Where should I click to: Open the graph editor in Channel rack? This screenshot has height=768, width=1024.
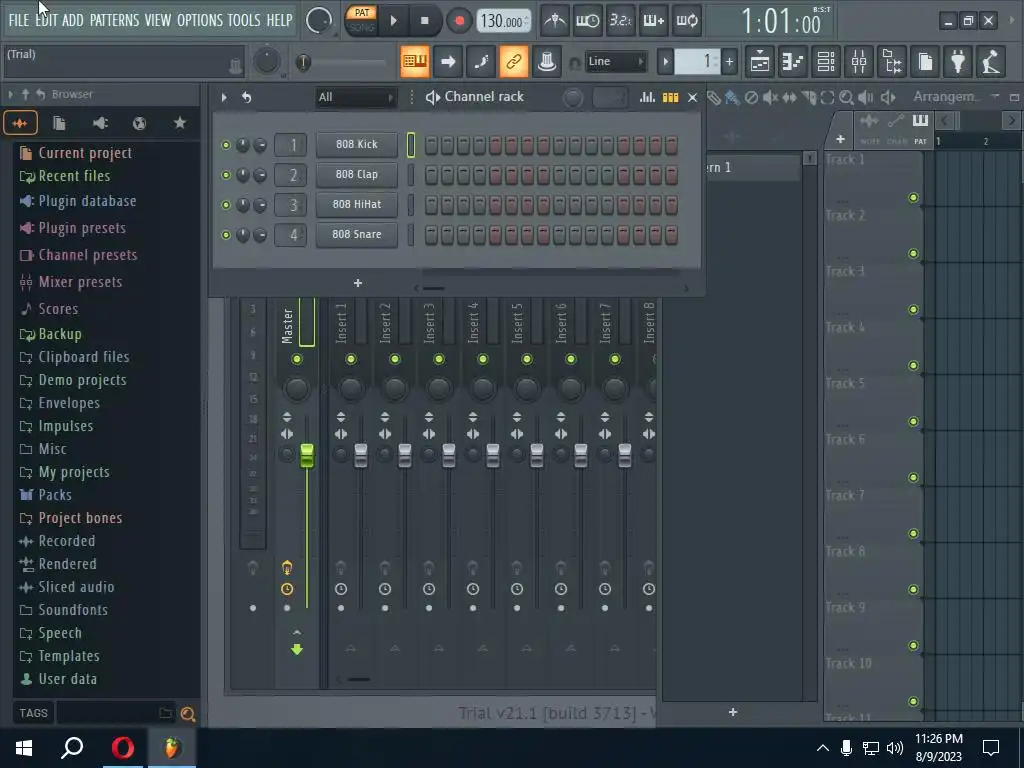click(647, 97)
